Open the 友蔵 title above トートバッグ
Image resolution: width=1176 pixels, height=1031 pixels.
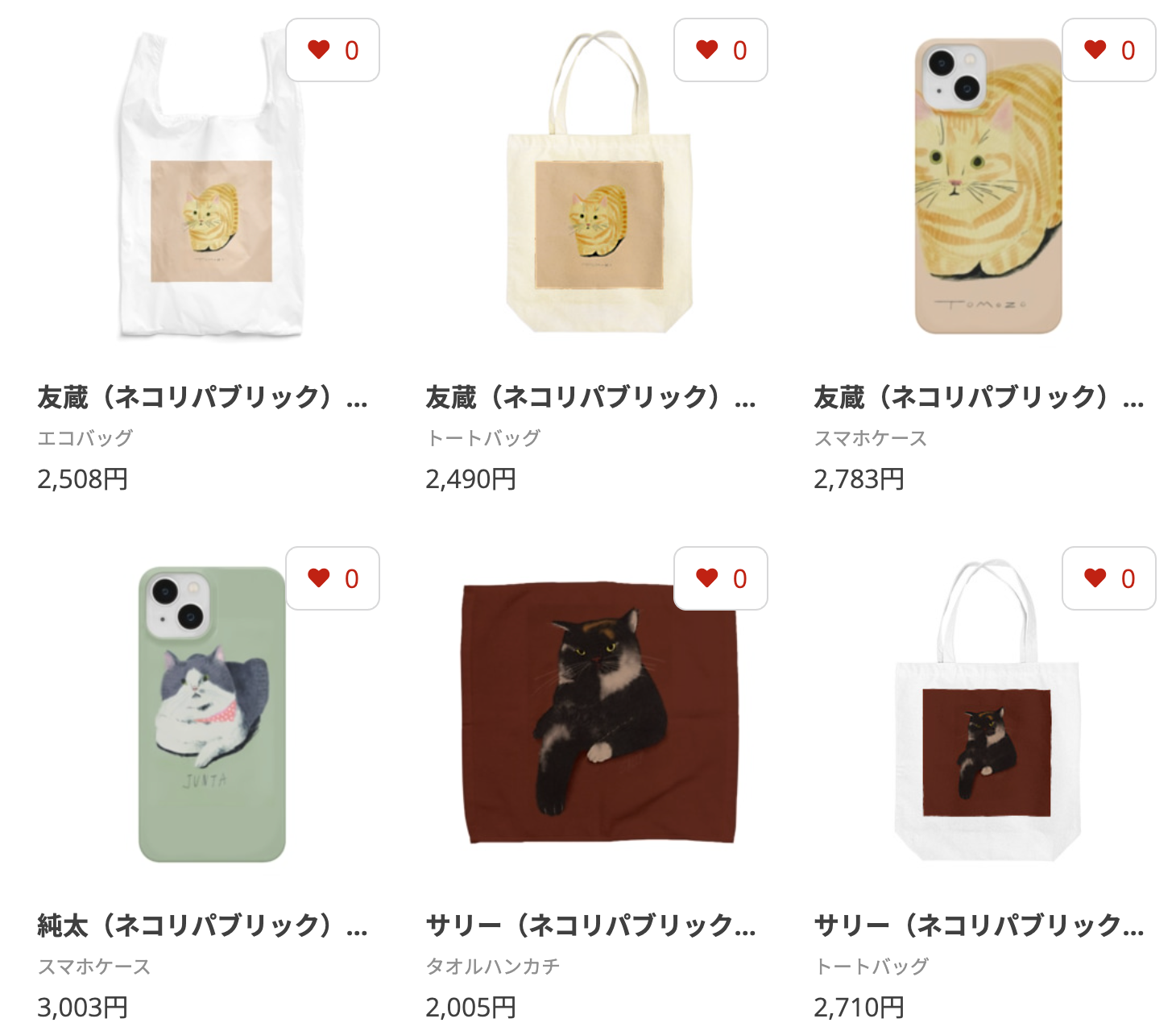pos(590,397)
